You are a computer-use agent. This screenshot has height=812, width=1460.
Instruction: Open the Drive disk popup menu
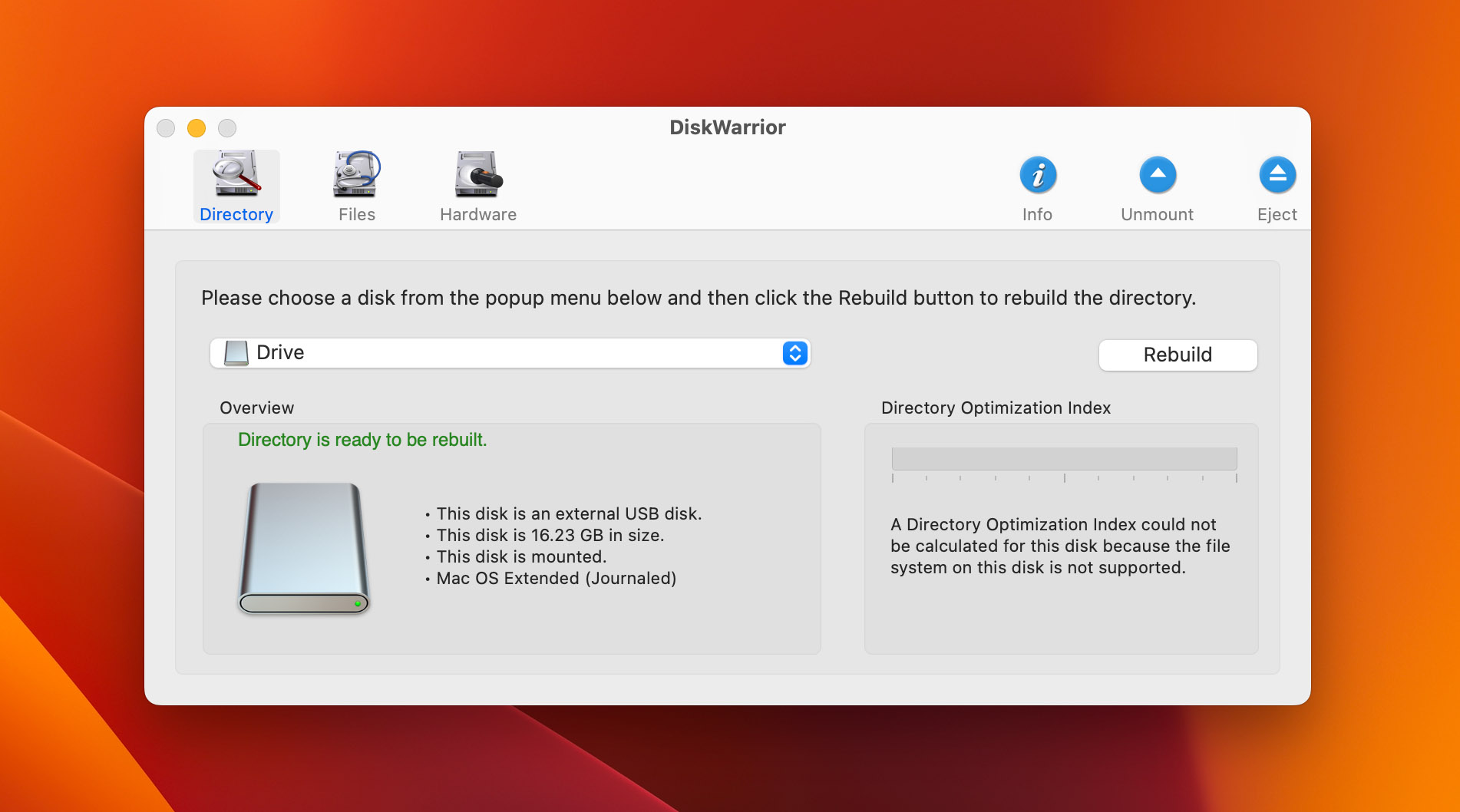point(510,353)
